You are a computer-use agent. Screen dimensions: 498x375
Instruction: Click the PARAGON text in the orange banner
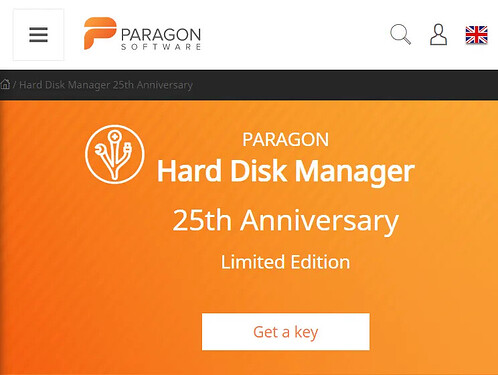(285, 139)
